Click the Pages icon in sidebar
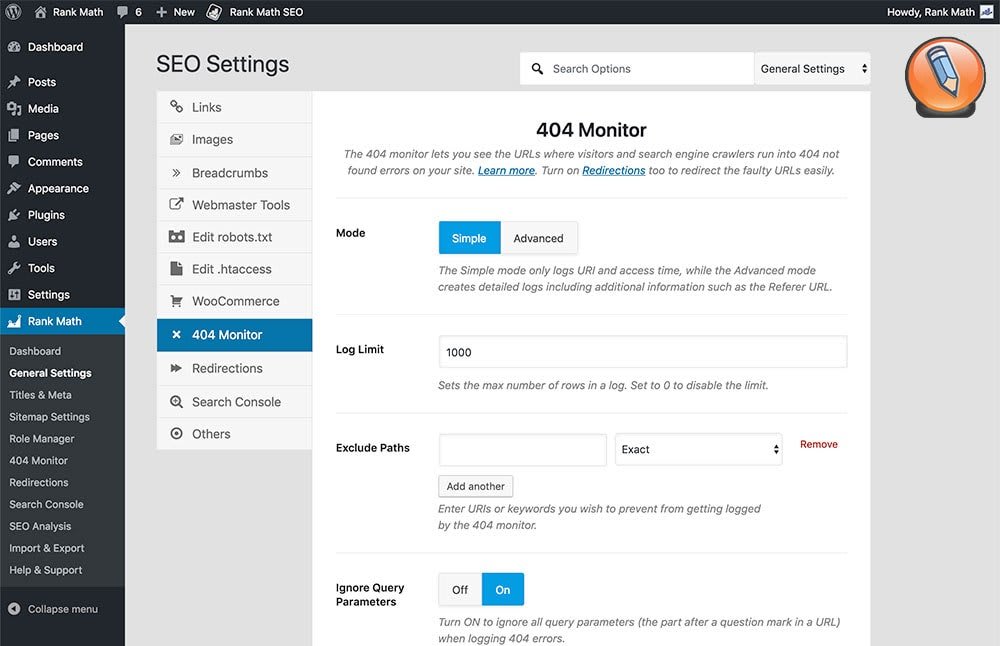 tap(14, 135)
